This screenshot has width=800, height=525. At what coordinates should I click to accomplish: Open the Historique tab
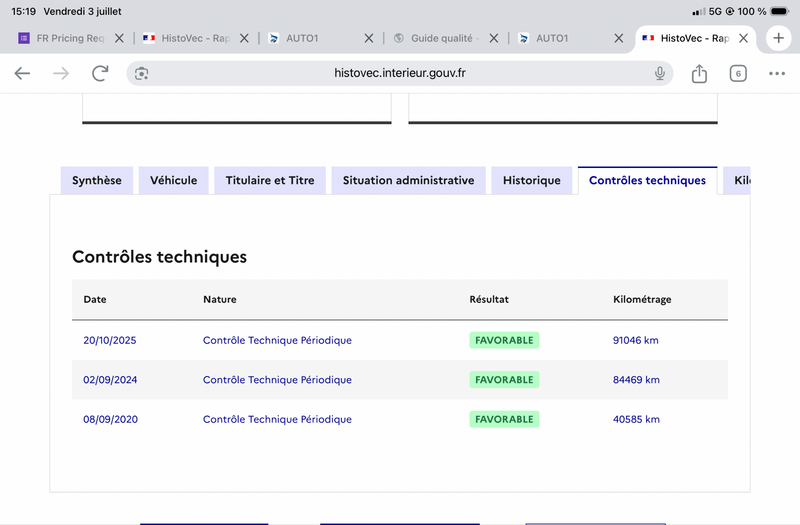(x=532, y=180)
